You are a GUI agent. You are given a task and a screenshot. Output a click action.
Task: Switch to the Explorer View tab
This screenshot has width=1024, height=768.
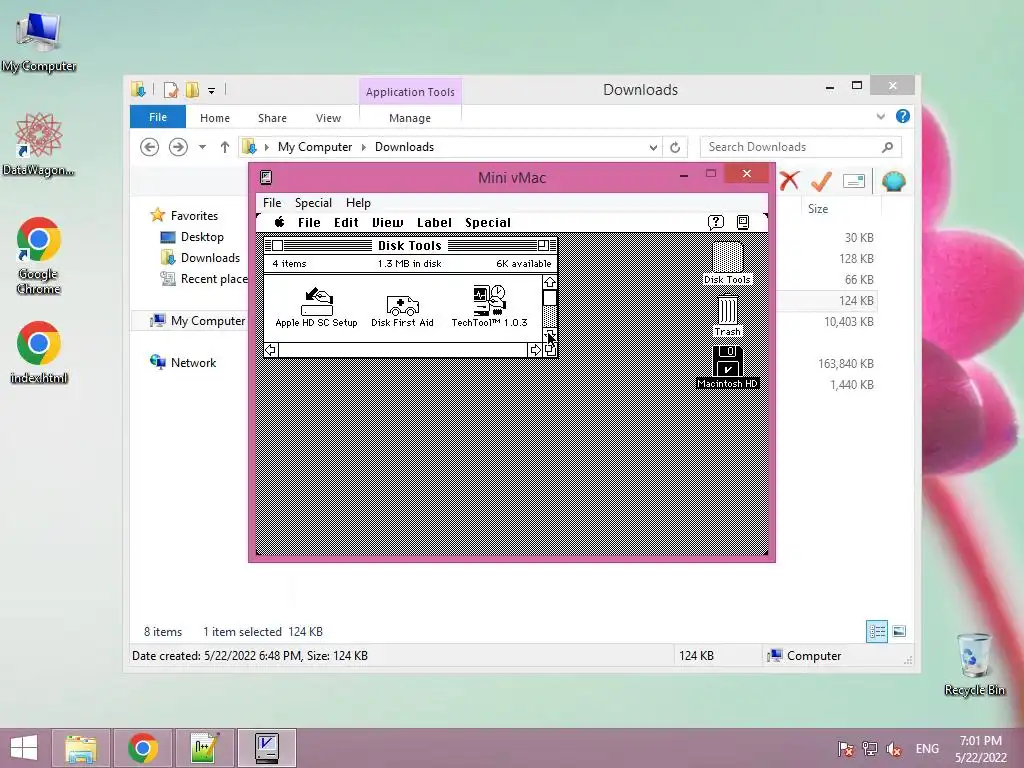(x=328, y=118)
